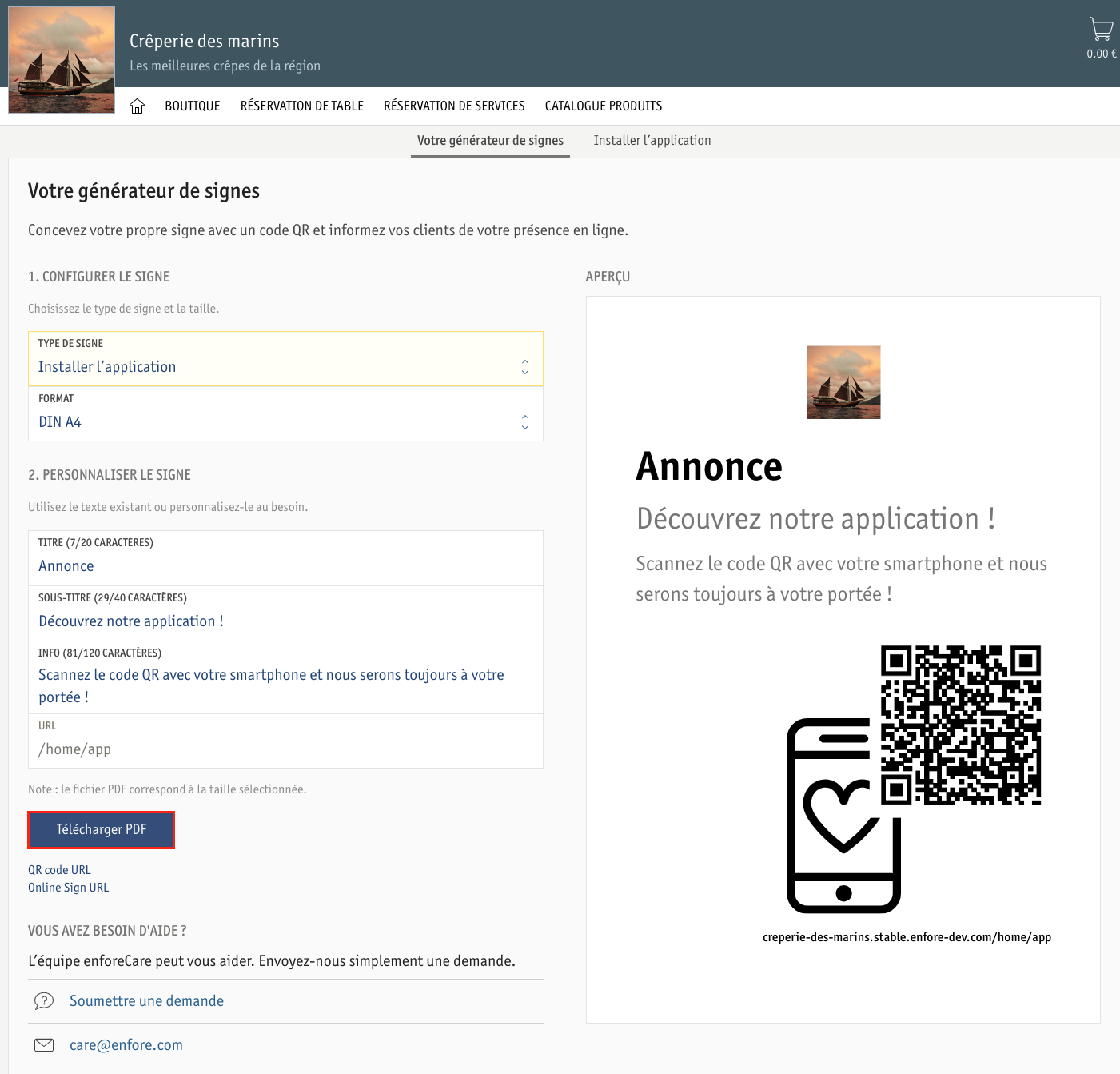This screenshot has height=1074, width=1120.
Task: Open RÉSERVATION DE TABLE menu item
Action: 302,106
